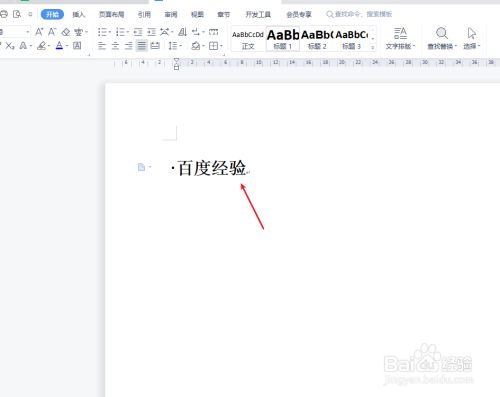
Task: Click the Print icon in quick access bar
Action: [x=3, y=14]
